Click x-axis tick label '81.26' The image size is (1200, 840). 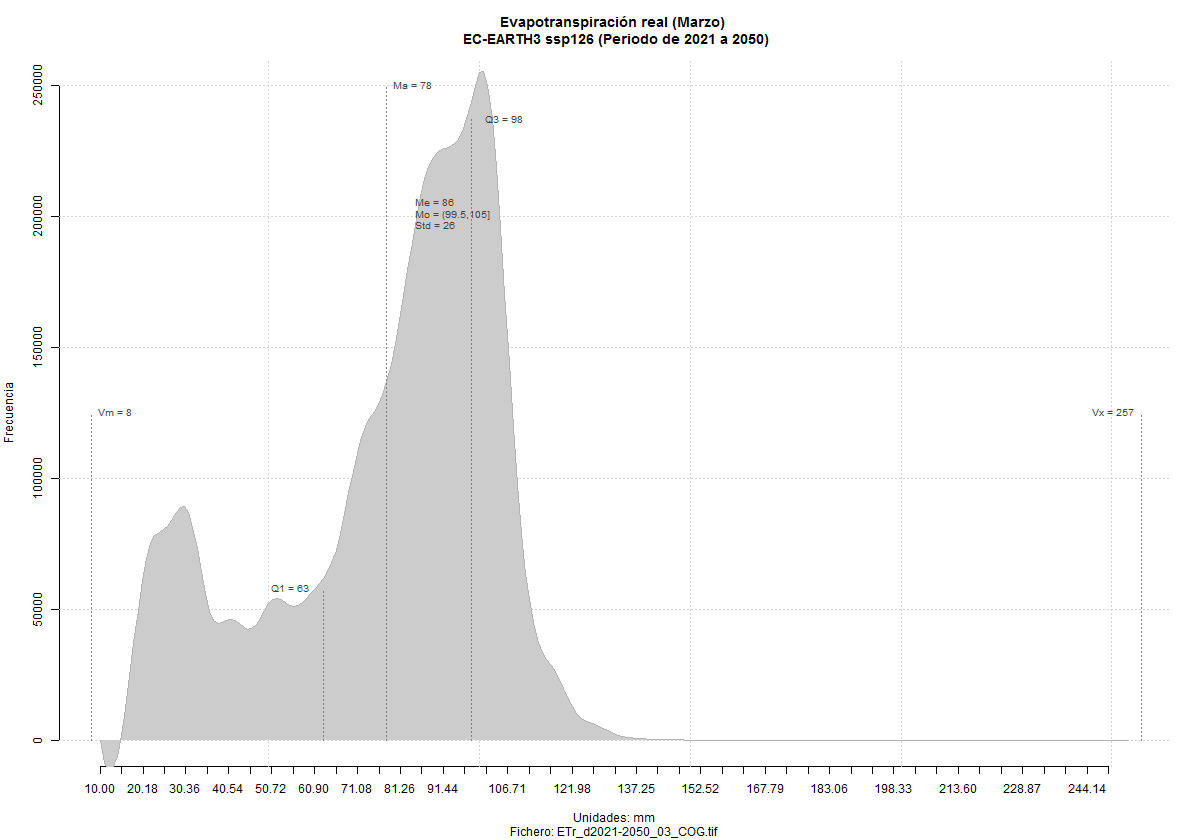399,789
